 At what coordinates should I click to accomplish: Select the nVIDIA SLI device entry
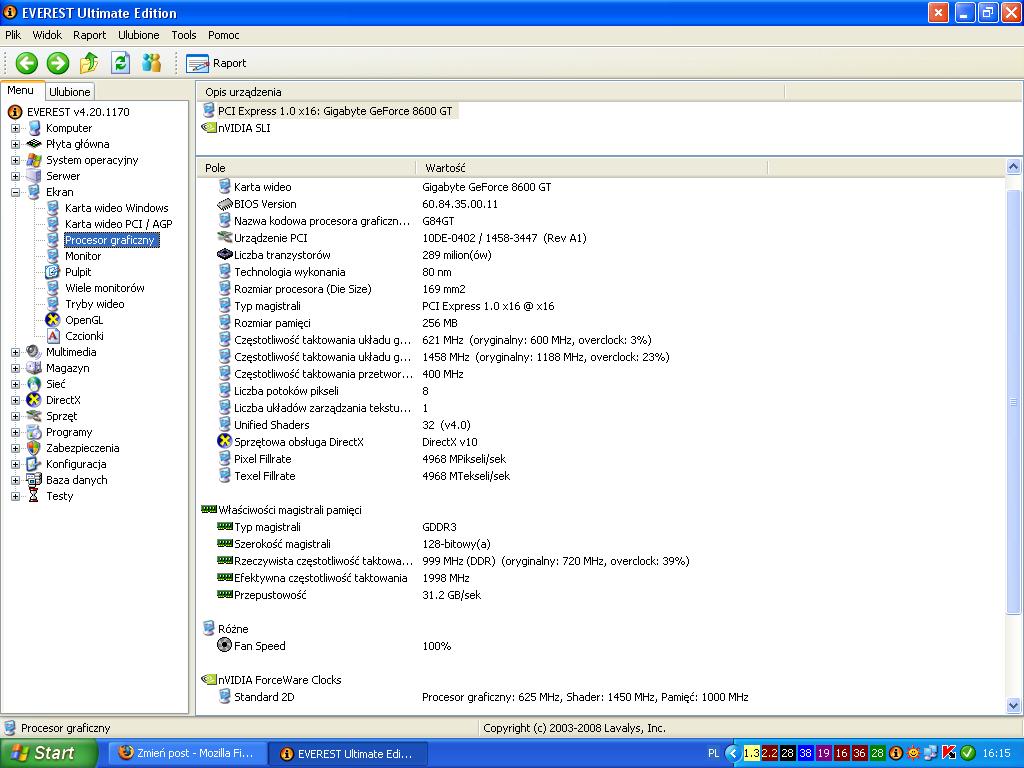[236, 128]
